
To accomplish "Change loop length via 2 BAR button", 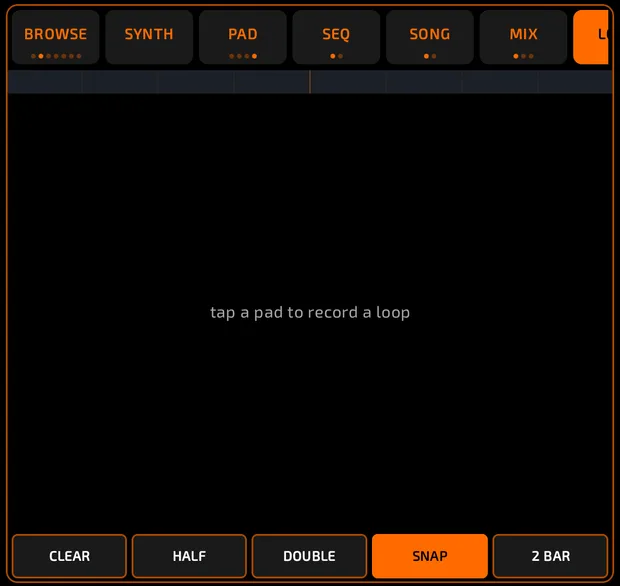I will 550,556.
